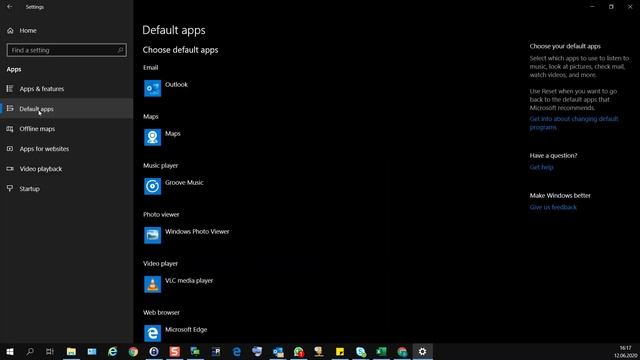Viewport: 640px width, 360px height.
Task: Click the Get help link
Action: [x=541, y=167]
